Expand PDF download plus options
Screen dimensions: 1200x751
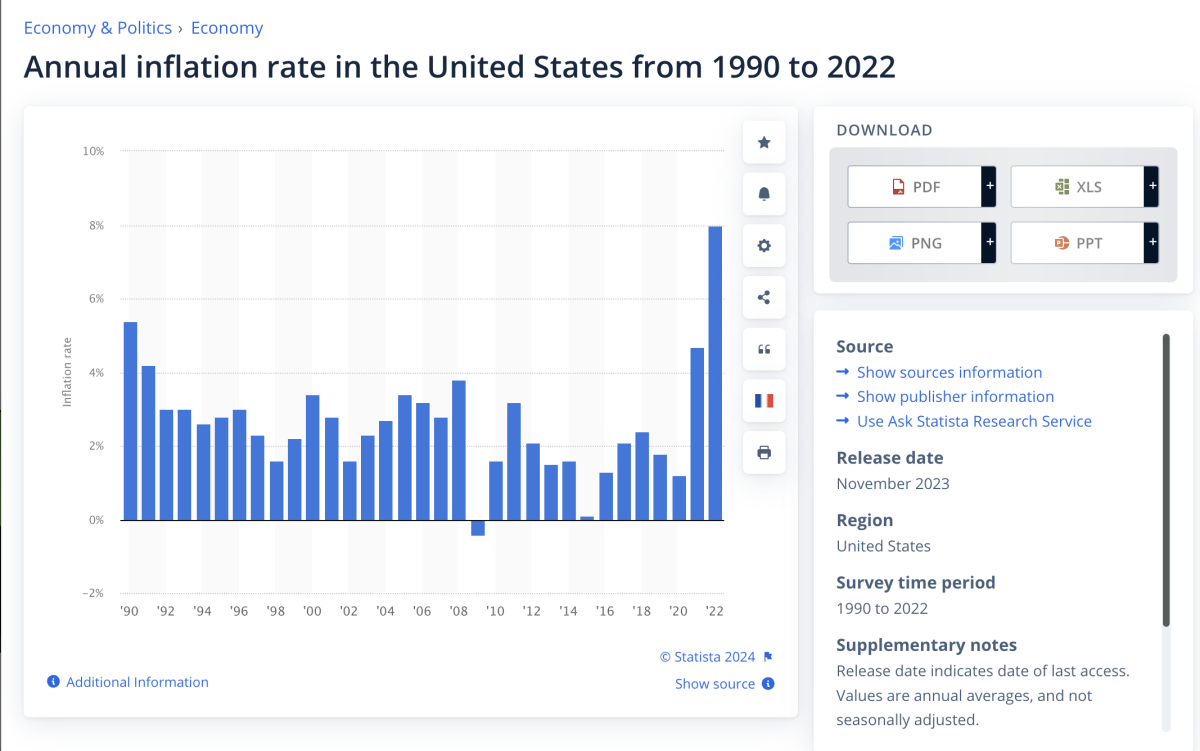click(x=989, y=187)
